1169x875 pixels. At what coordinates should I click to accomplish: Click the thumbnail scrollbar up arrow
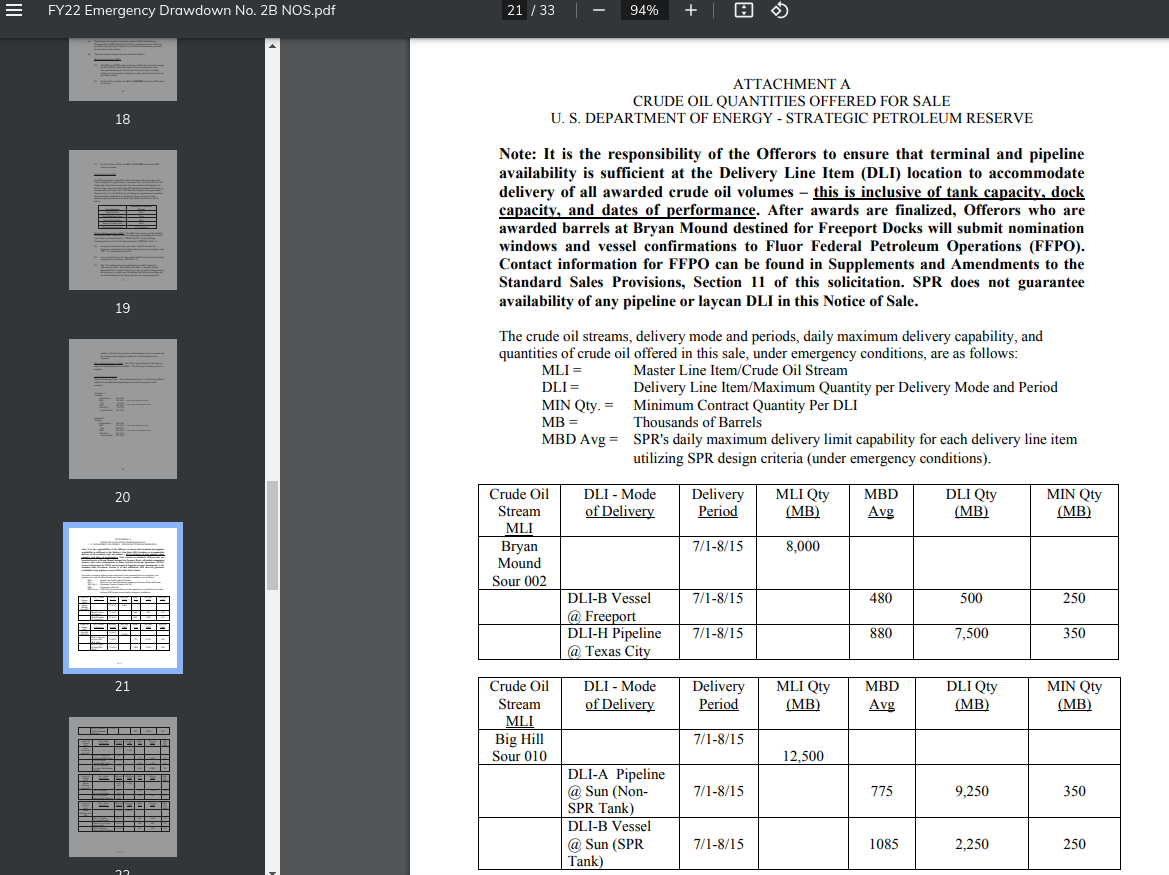tap(272, 46)
